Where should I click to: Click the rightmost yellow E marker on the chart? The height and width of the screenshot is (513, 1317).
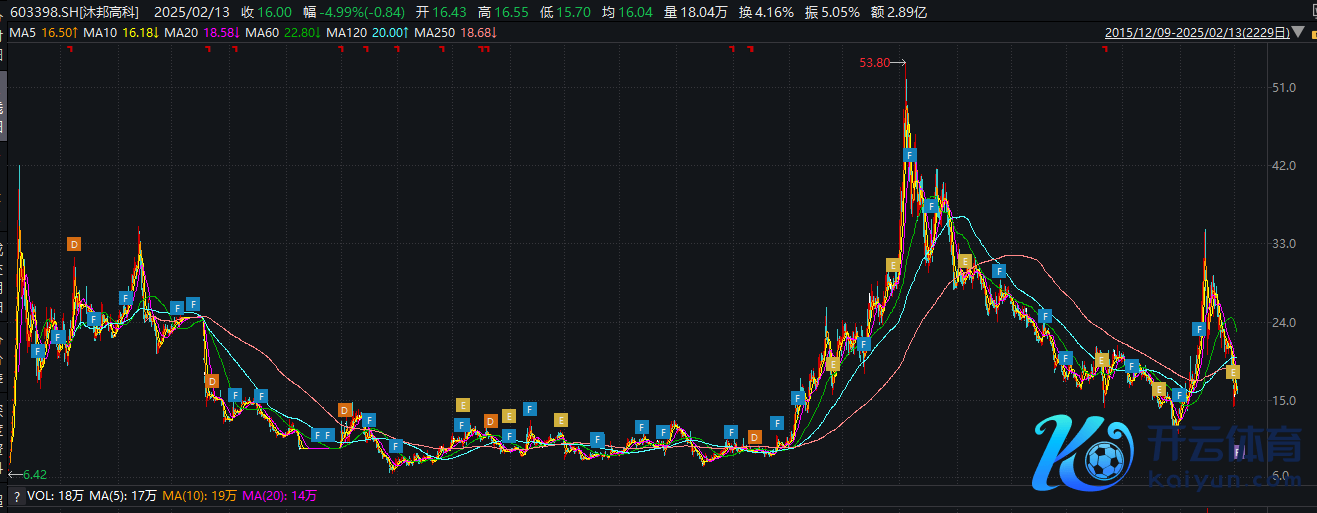click(1234, 372)
